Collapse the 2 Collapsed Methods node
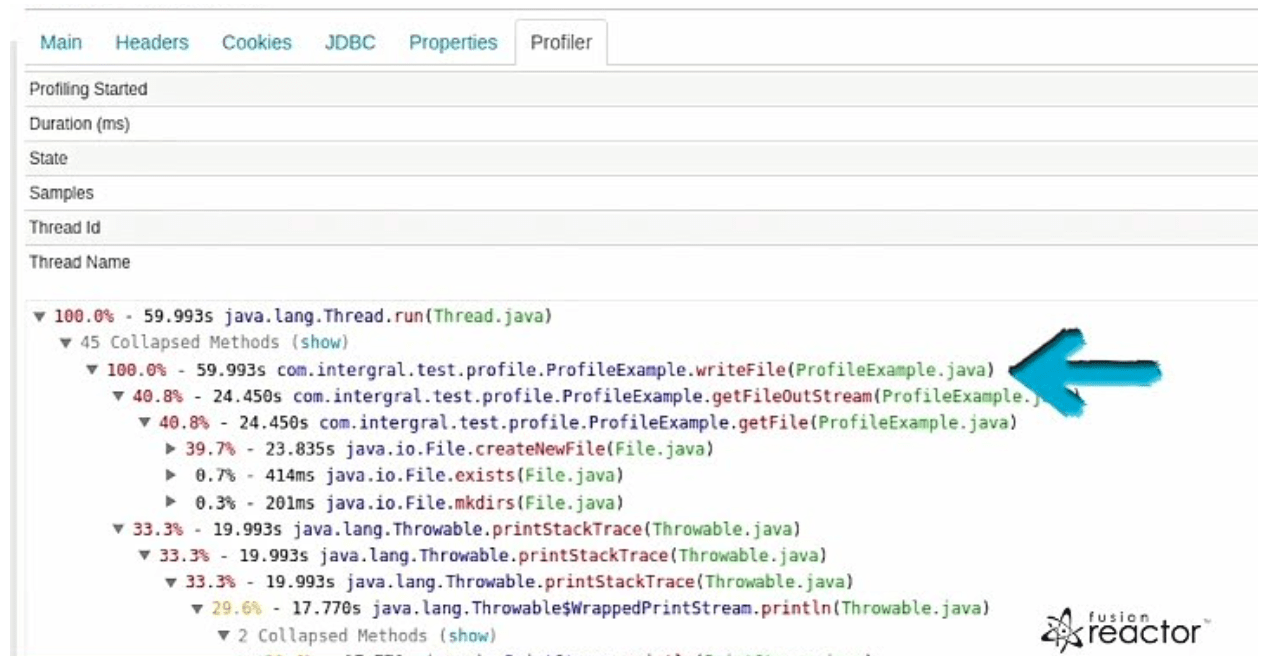This screenshot has height=672, width=1270. click(x=224, y=636)
